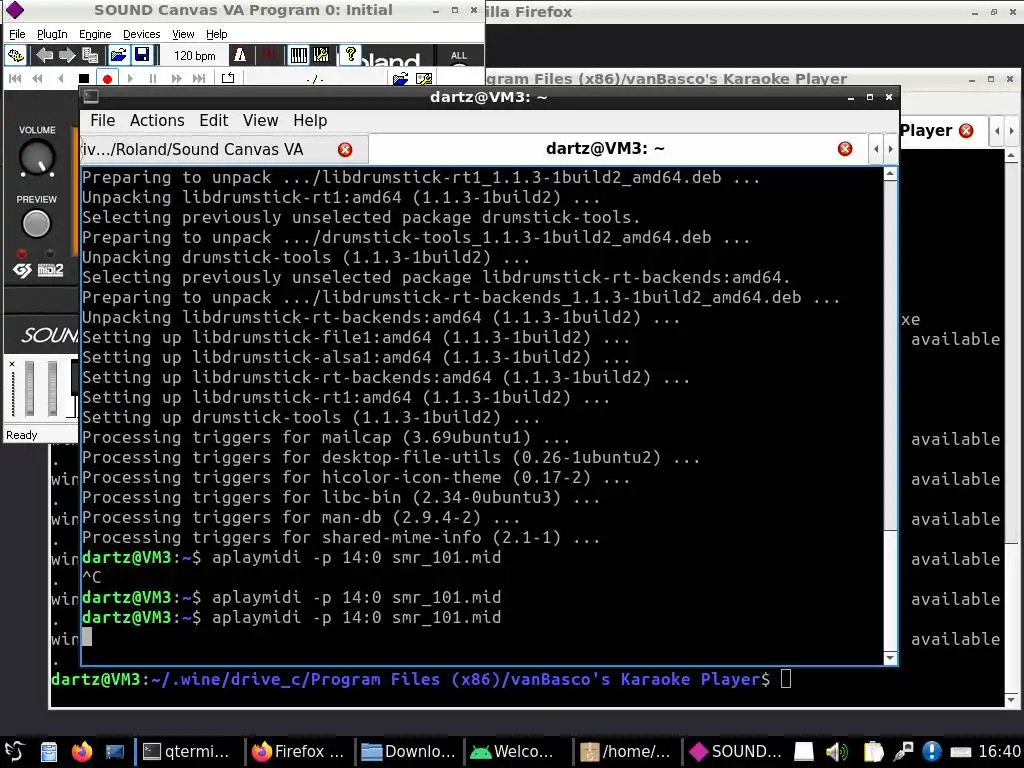Screen dimensions: 1024x768
Task: Switch to the Downlo... taskbar window
Action: coord(409,752)
